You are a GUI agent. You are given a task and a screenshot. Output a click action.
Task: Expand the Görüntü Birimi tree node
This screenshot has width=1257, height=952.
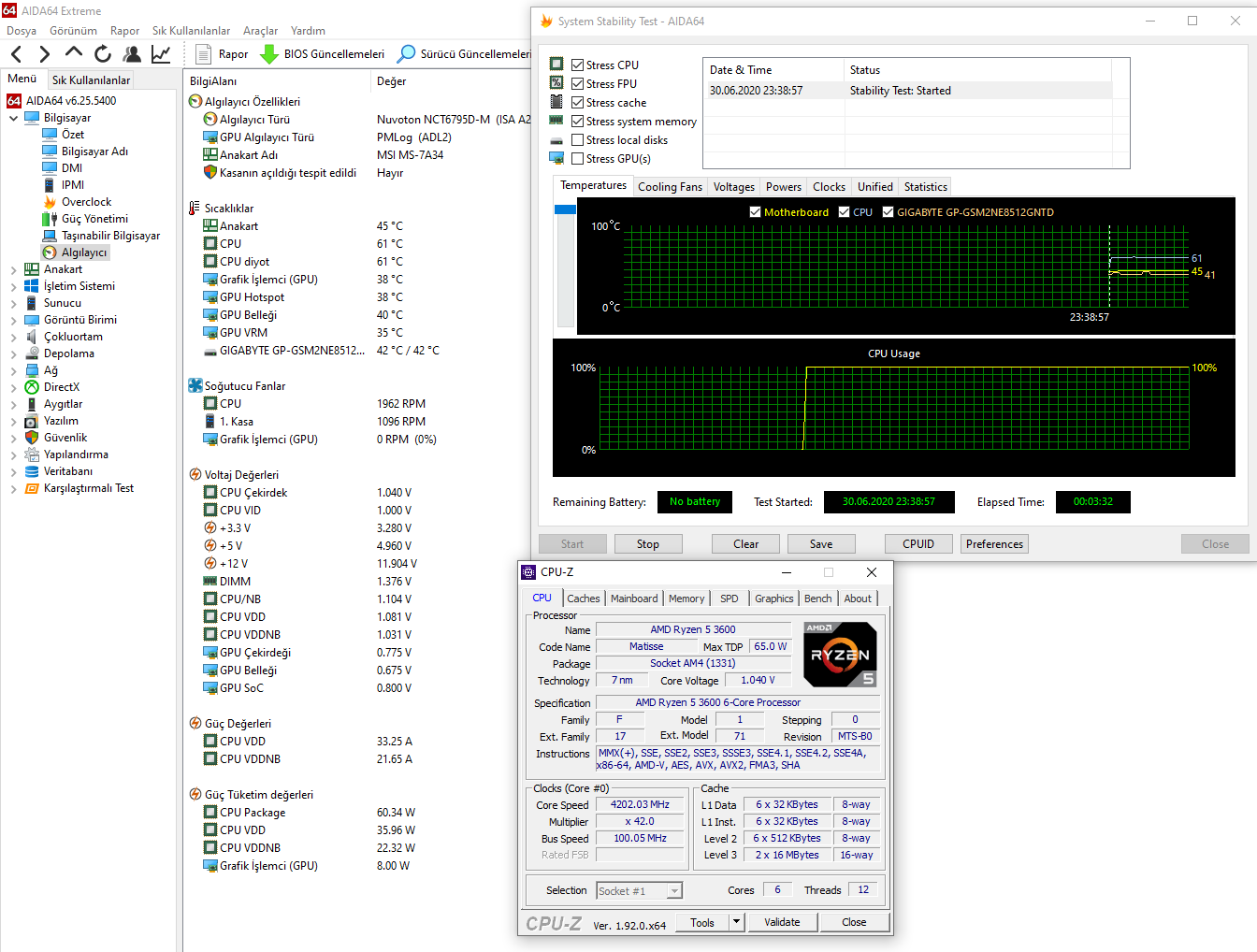(13, 320)
